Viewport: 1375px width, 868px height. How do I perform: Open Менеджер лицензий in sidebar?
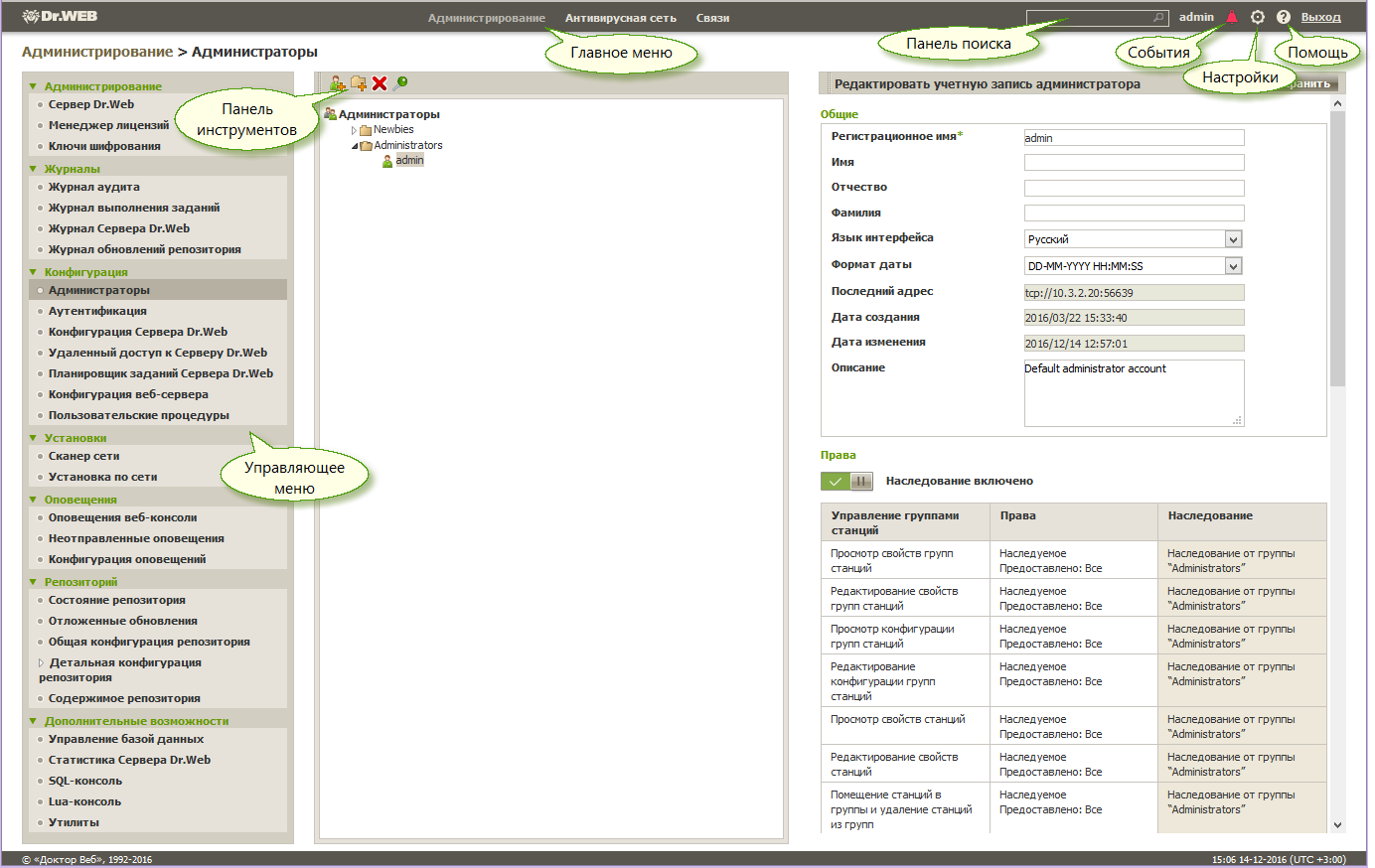[x=108, y=125]
